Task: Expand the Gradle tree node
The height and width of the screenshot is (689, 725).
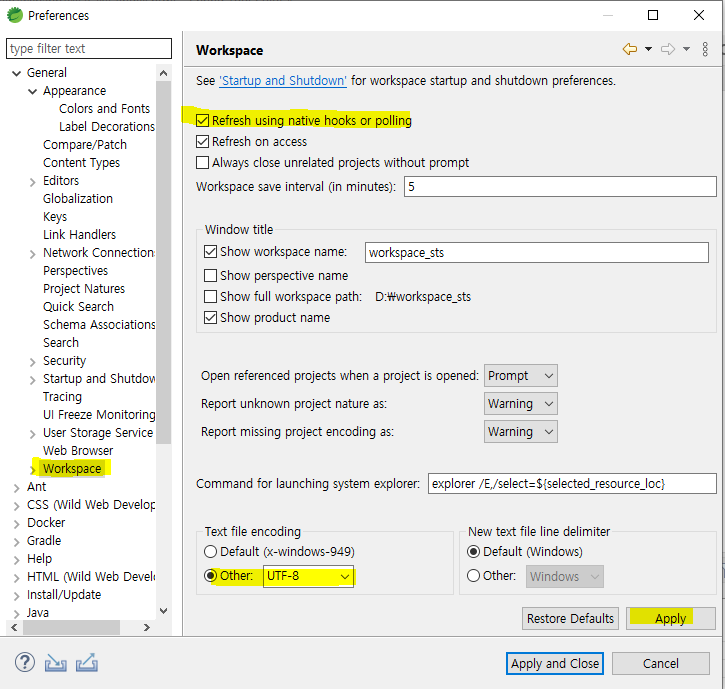Action: tap(17, 541)
